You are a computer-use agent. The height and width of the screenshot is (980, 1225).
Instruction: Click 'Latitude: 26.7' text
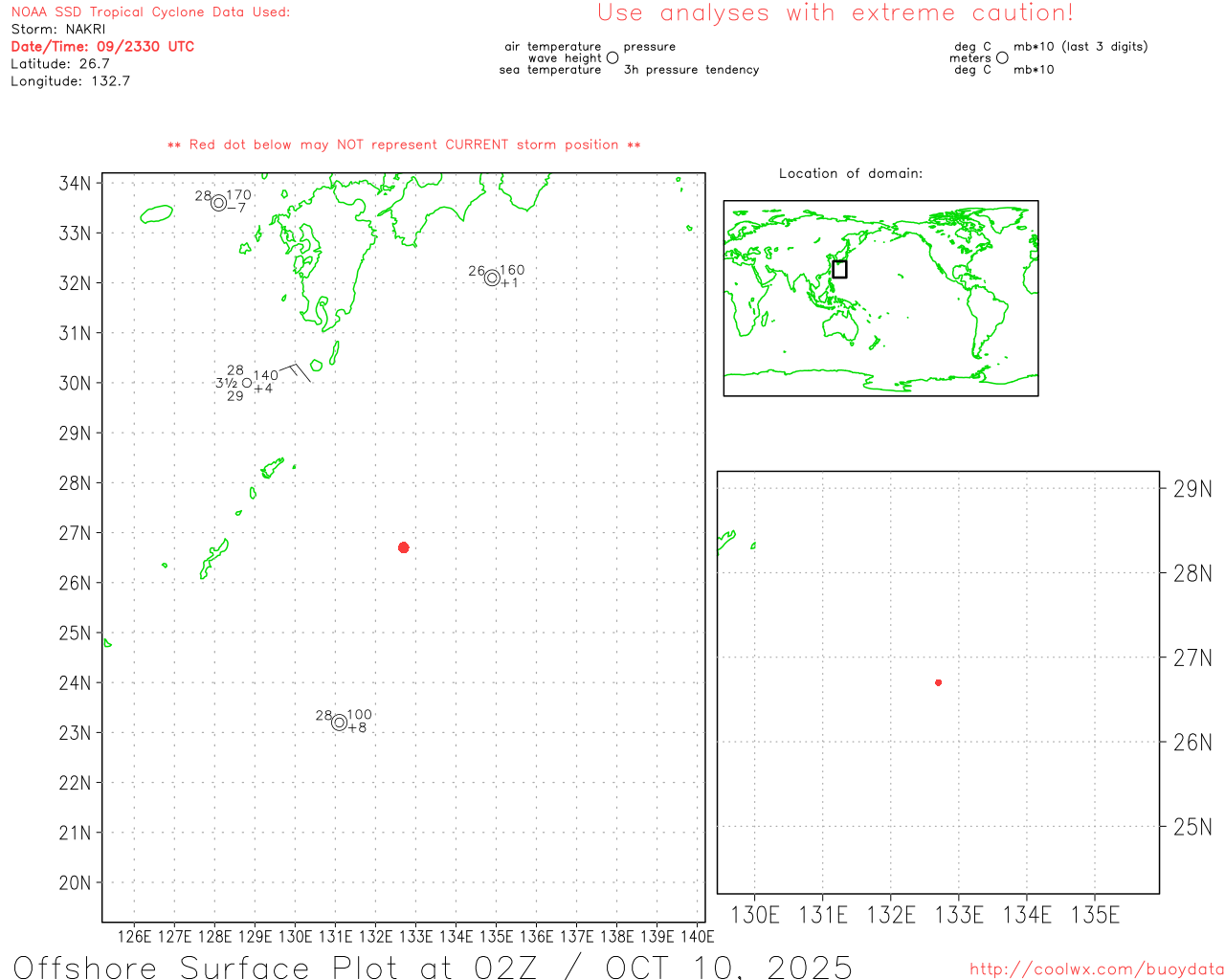pos(60,63)
